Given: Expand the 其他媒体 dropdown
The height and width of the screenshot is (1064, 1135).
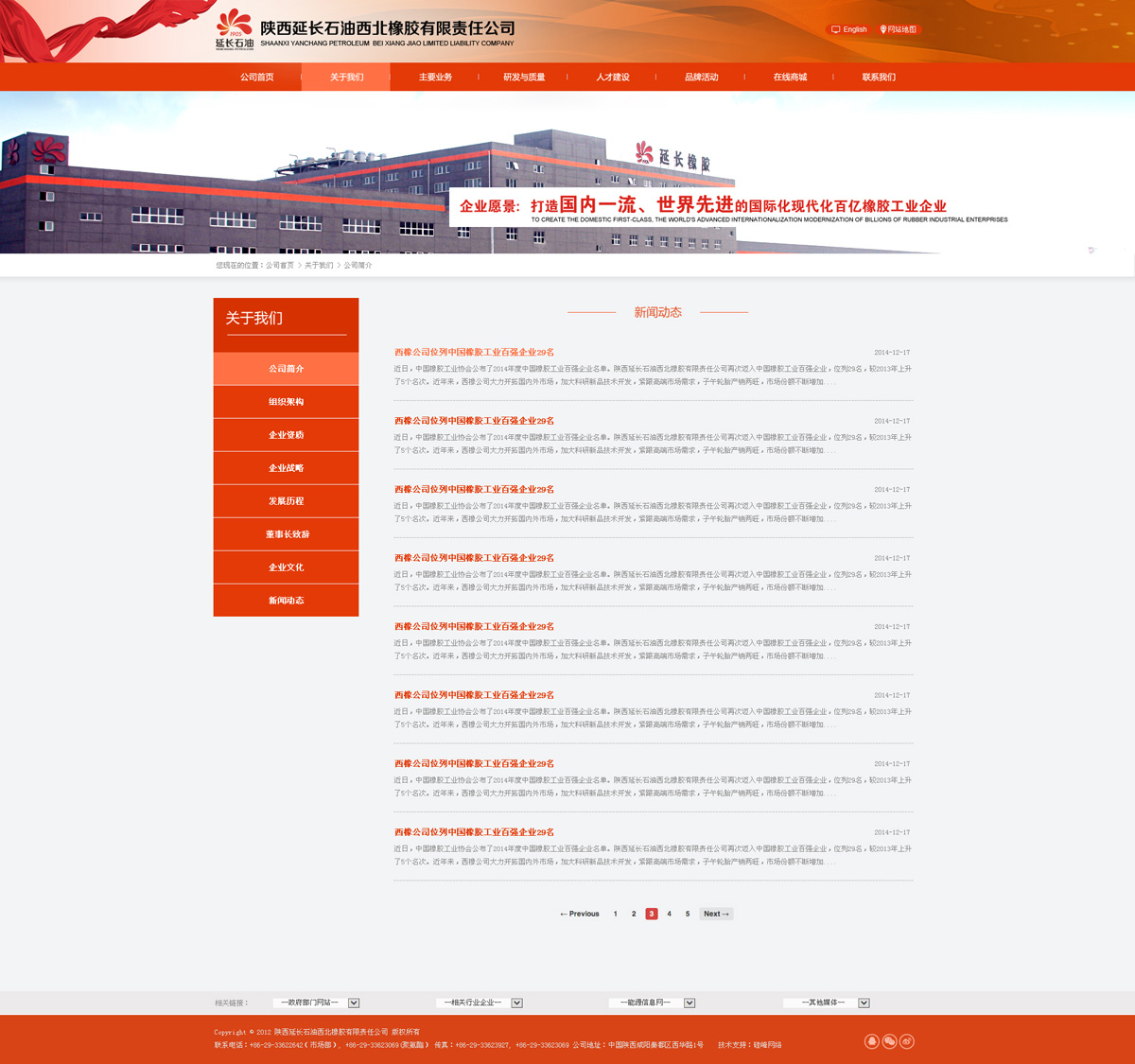Looking at the screenshot, I should [864, 1003].
